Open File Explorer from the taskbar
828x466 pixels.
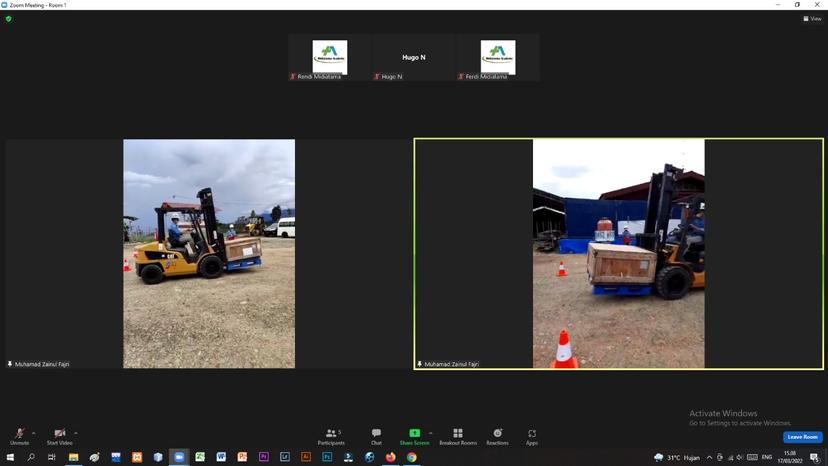(73, 457)
